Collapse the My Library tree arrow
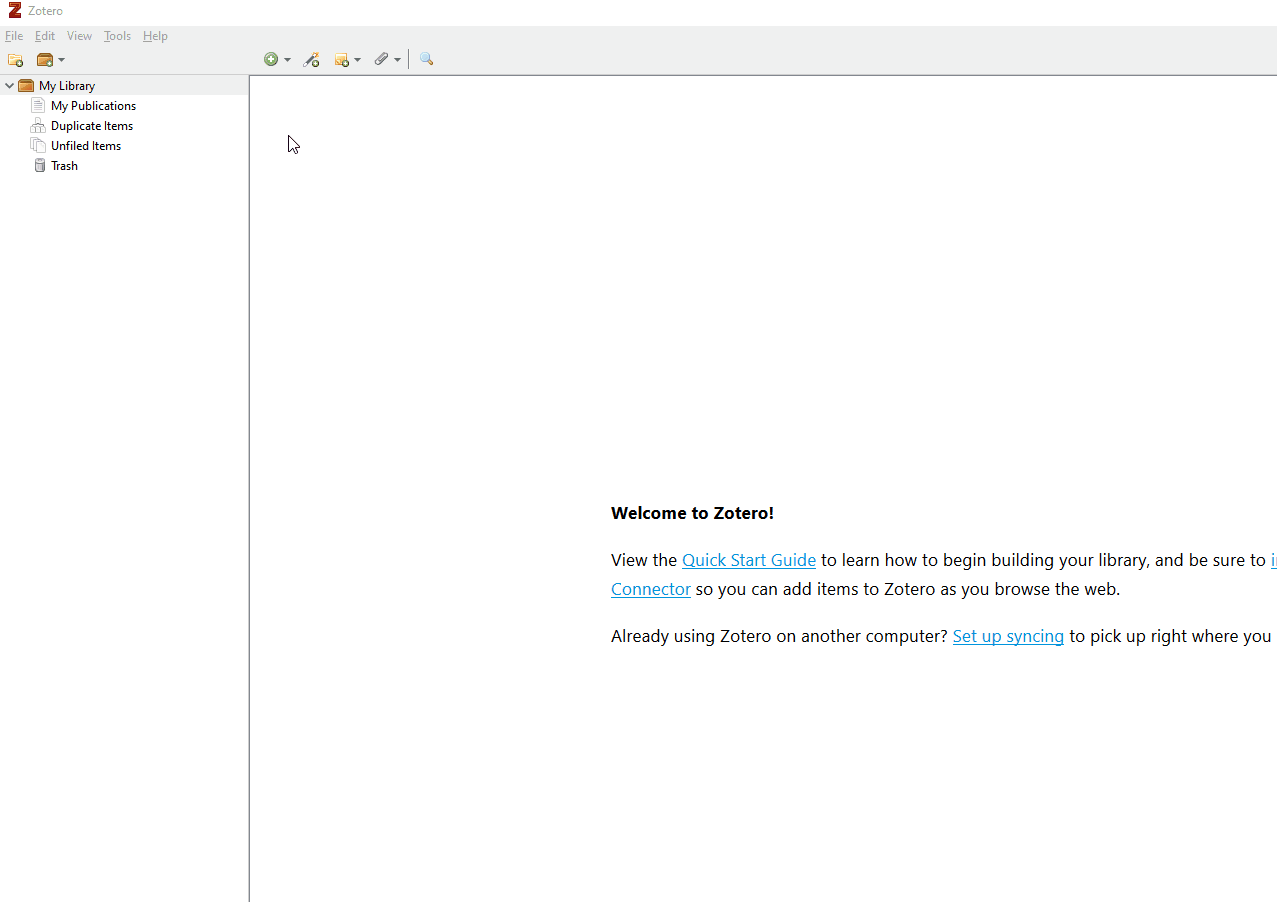The width and height of the screenshot is (1277, 902). [x=9, y=86]
